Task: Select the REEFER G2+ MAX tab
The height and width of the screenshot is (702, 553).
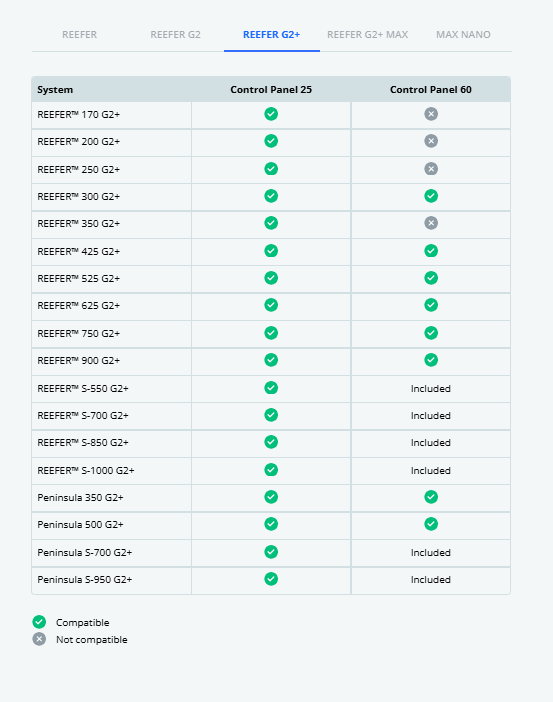Action: [x=368, y=34]
